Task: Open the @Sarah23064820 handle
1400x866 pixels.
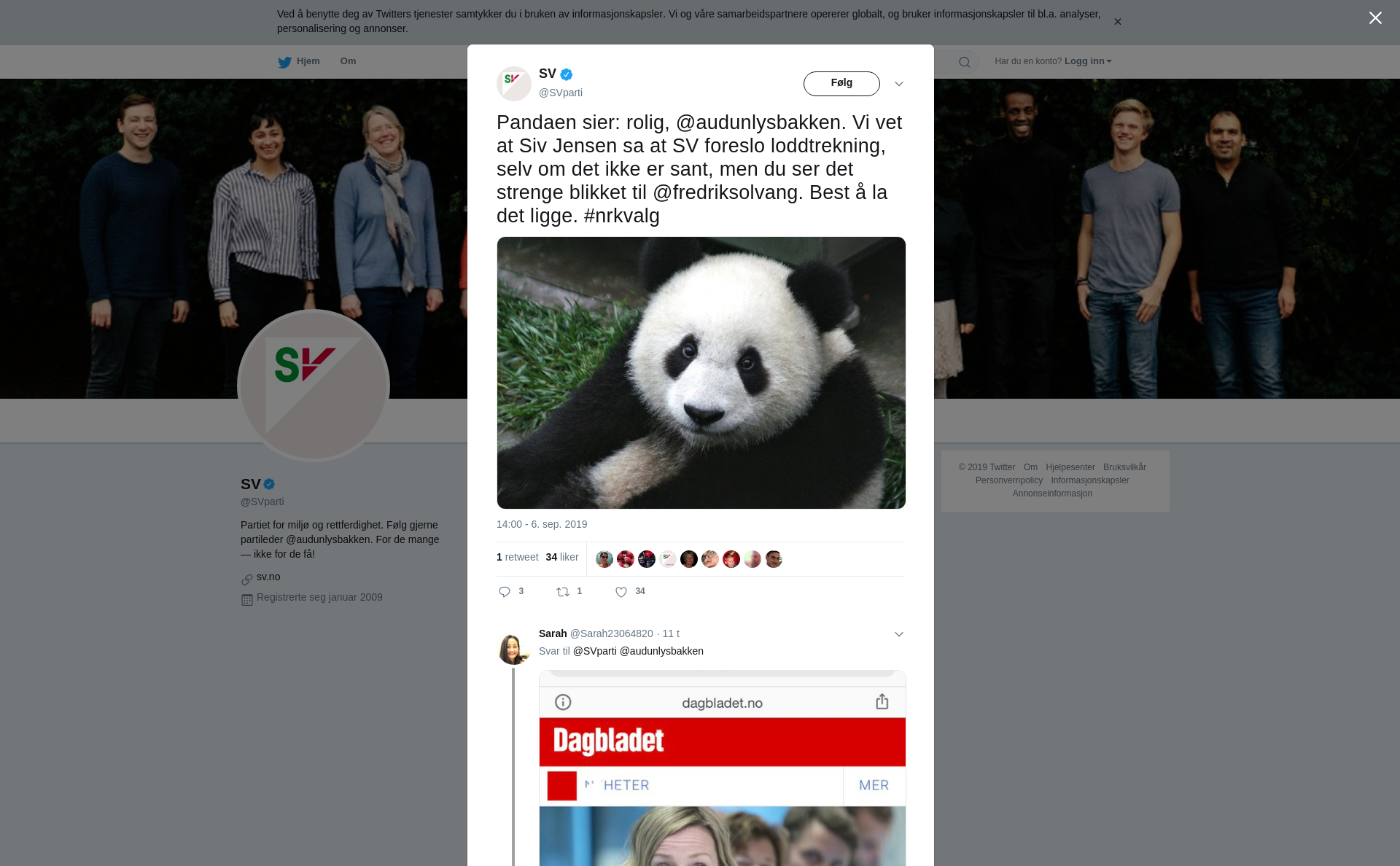Action: tap(611, 633)
